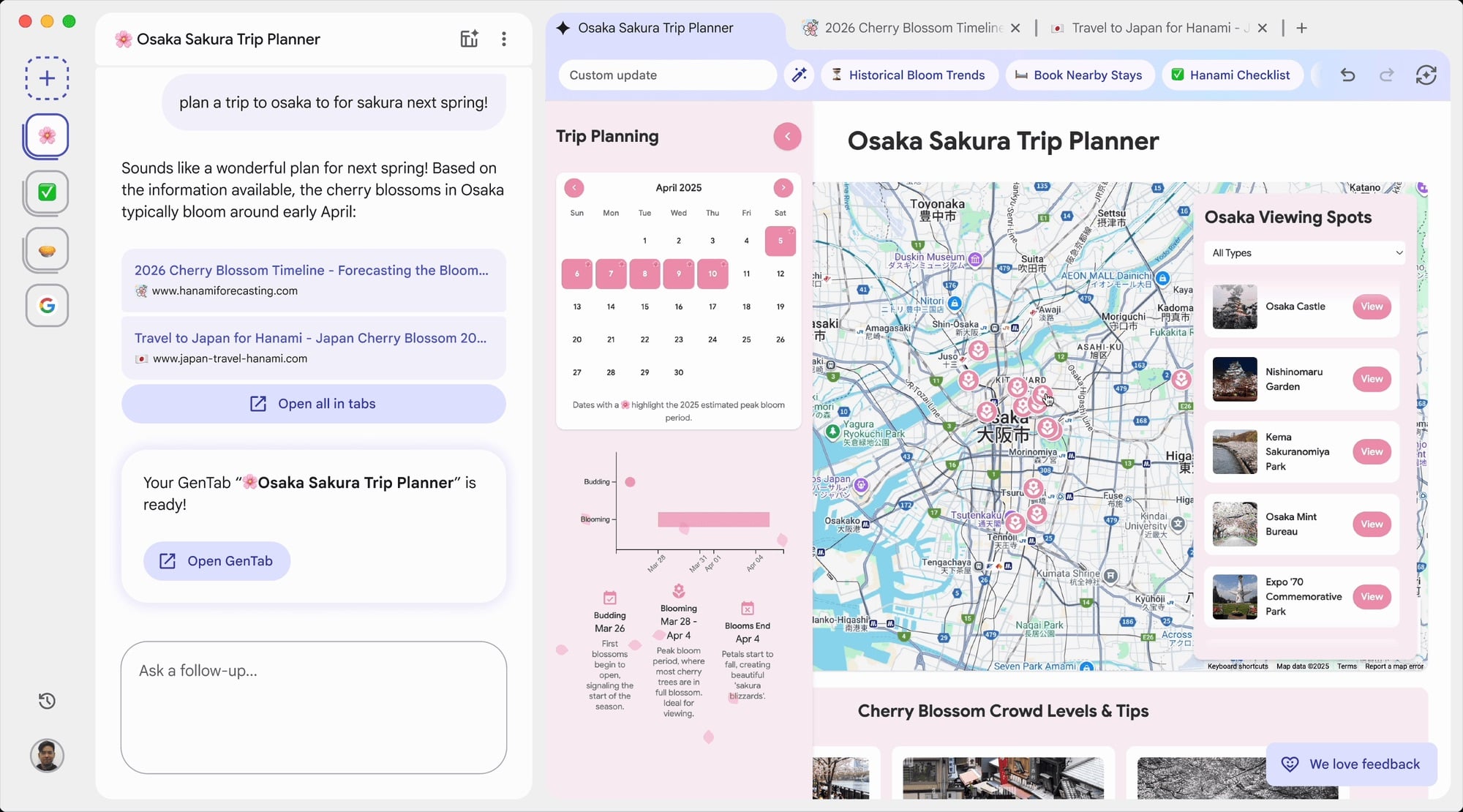1463x812 pixels.
Task: Regenerate GenTab using the refresh icon
Action: 1426,75
